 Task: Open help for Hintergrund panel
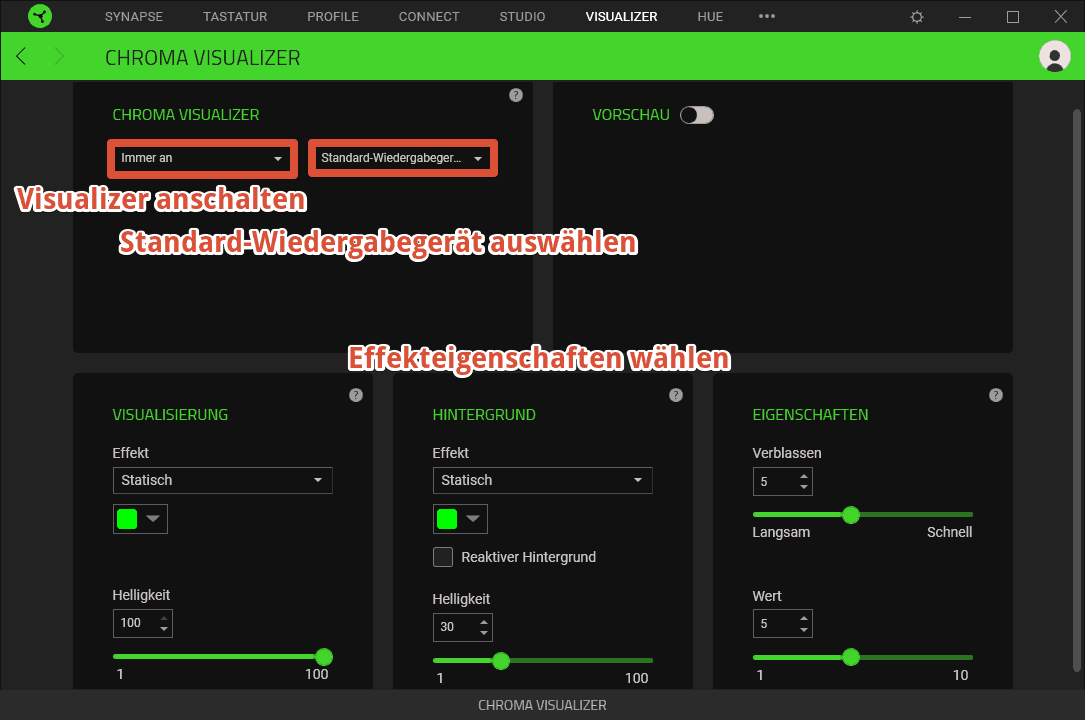pyautogui.click(x=676, y=395)
